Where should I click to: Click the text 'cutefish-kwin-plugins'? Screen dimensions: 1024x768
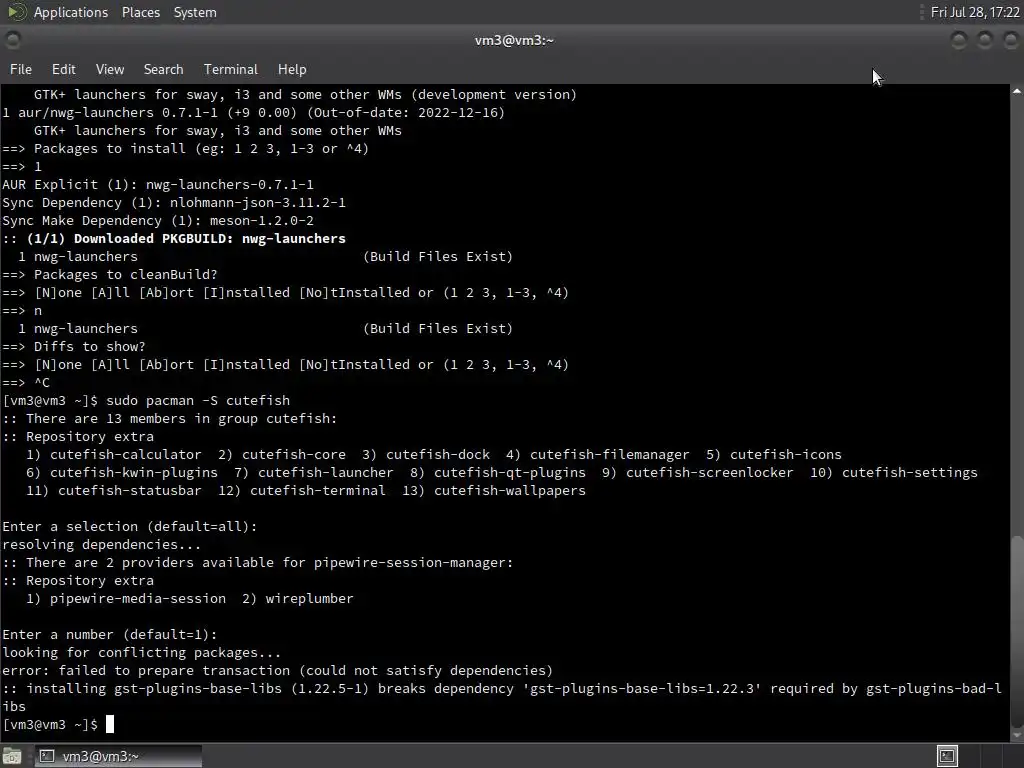pyautogui.click(x=134, y=472)
